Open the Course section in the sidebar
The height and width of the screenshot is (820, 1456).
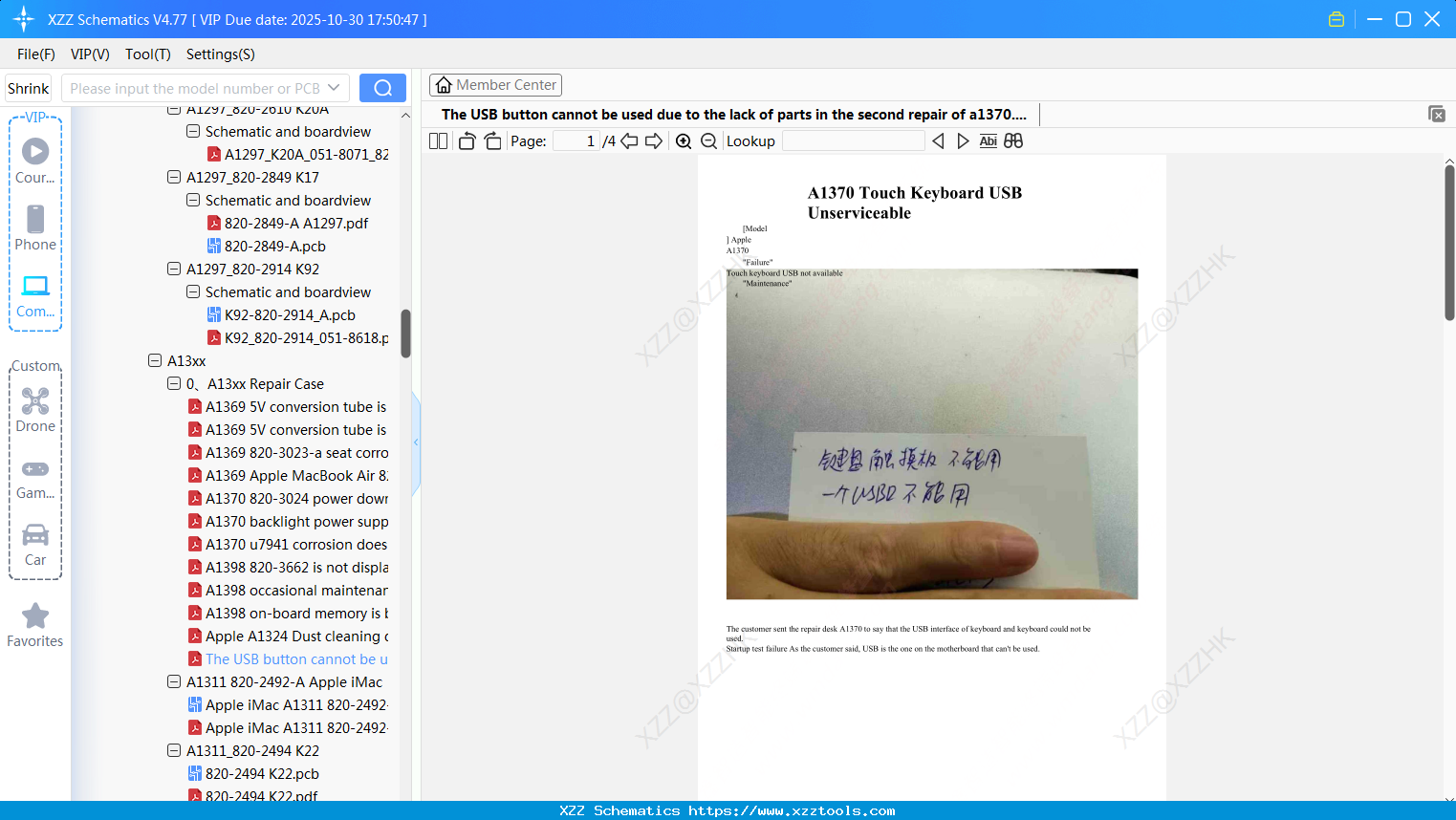(35, 161)
